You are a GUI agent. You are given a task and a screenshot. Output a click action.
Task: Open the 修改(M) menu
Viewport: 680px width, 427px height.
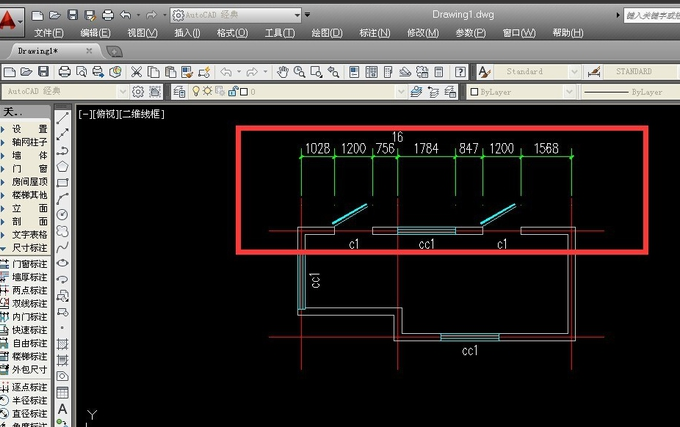[423, 33]
